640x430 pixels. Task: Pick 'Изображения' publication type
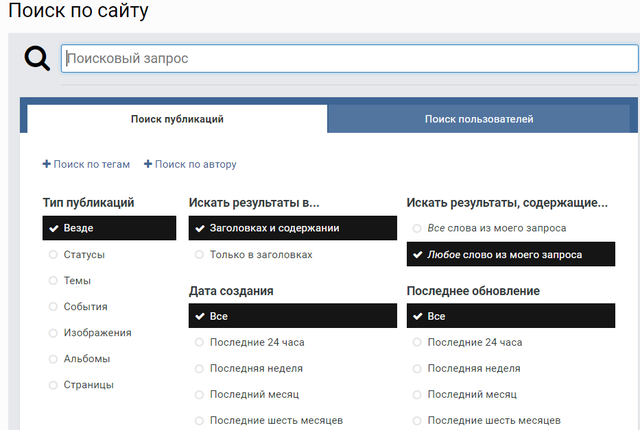[x=97, y=333]
